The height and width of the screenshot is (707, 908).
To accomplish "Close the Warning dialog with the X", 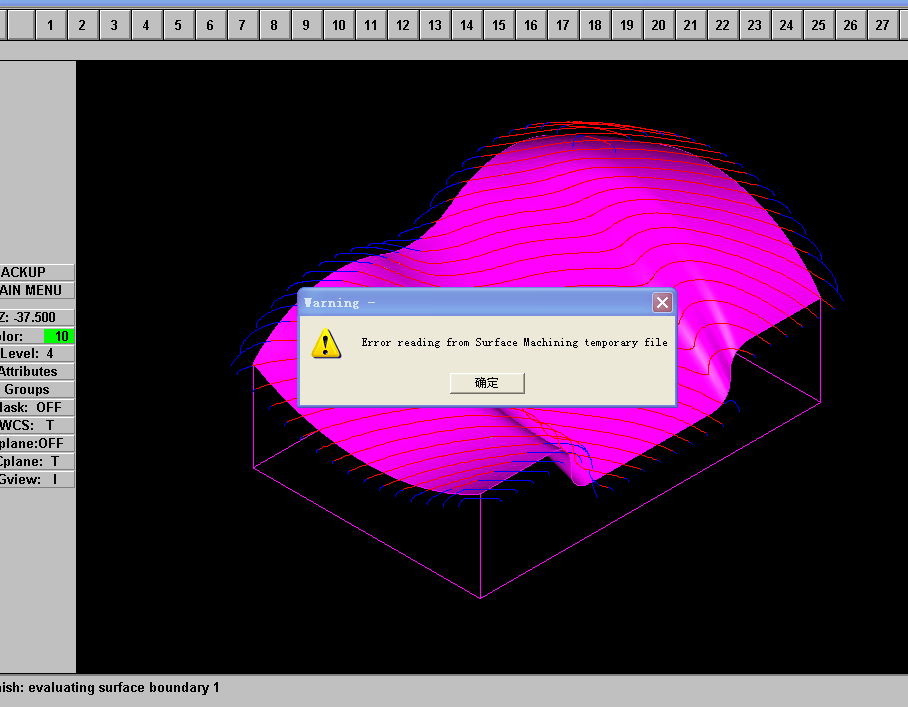I will tap(662, 302).
